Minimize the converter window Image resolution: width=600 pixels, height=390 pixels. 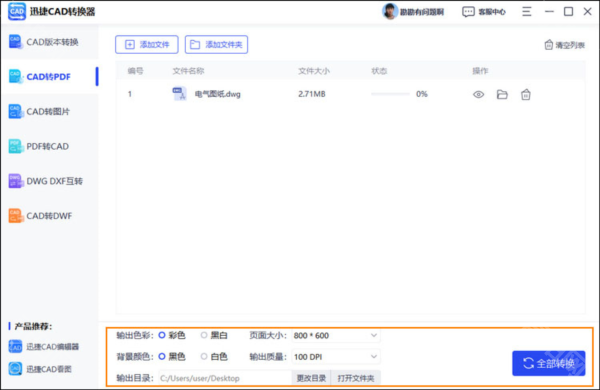[549, 11]
